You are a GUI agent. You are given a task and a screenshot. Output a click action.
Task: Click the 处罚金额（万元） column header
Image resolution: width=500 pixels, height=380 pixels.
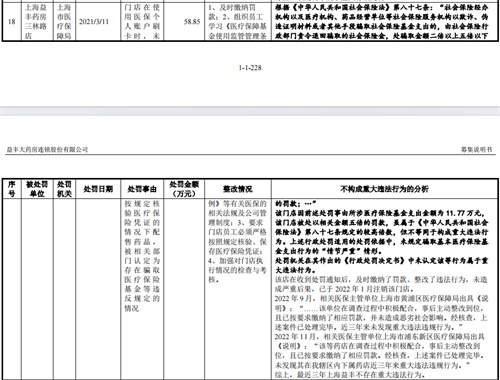coord(184,189)
